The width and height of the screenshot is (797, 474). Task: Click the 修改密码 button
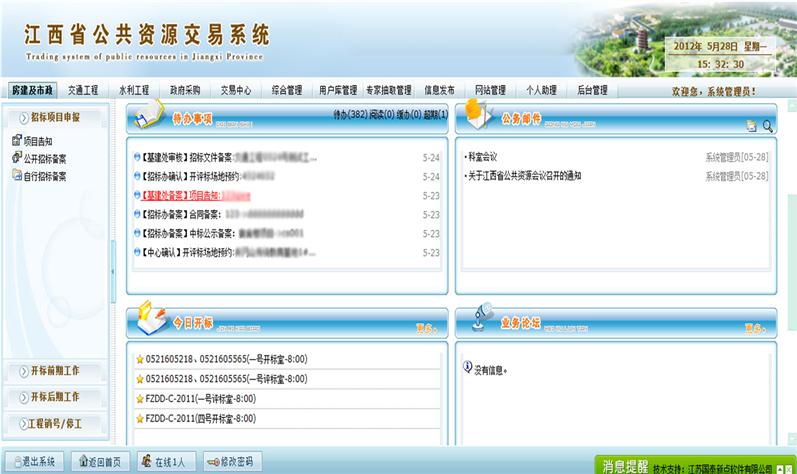point(232,461)
